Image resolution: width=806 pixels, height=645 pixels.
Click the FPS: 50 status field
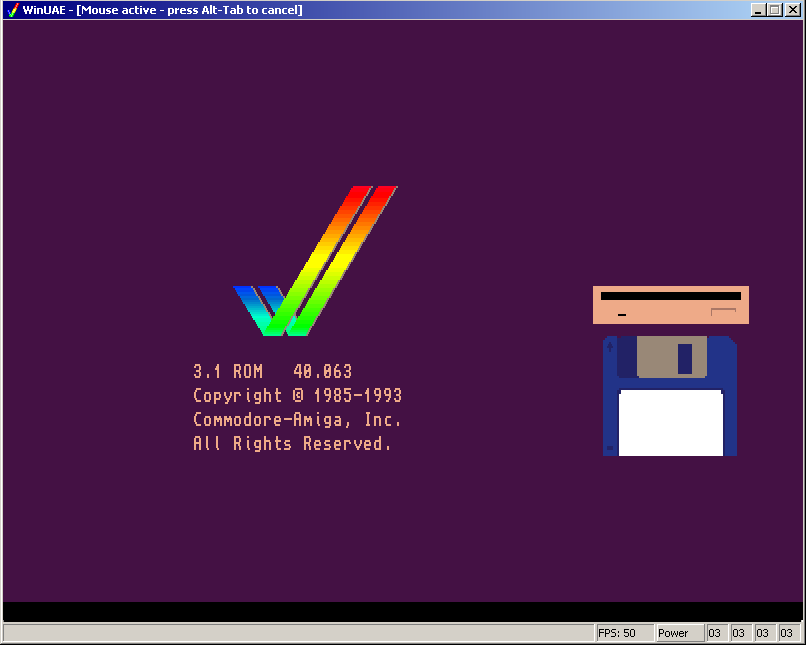pyautogui.click(x=622, y=633)
